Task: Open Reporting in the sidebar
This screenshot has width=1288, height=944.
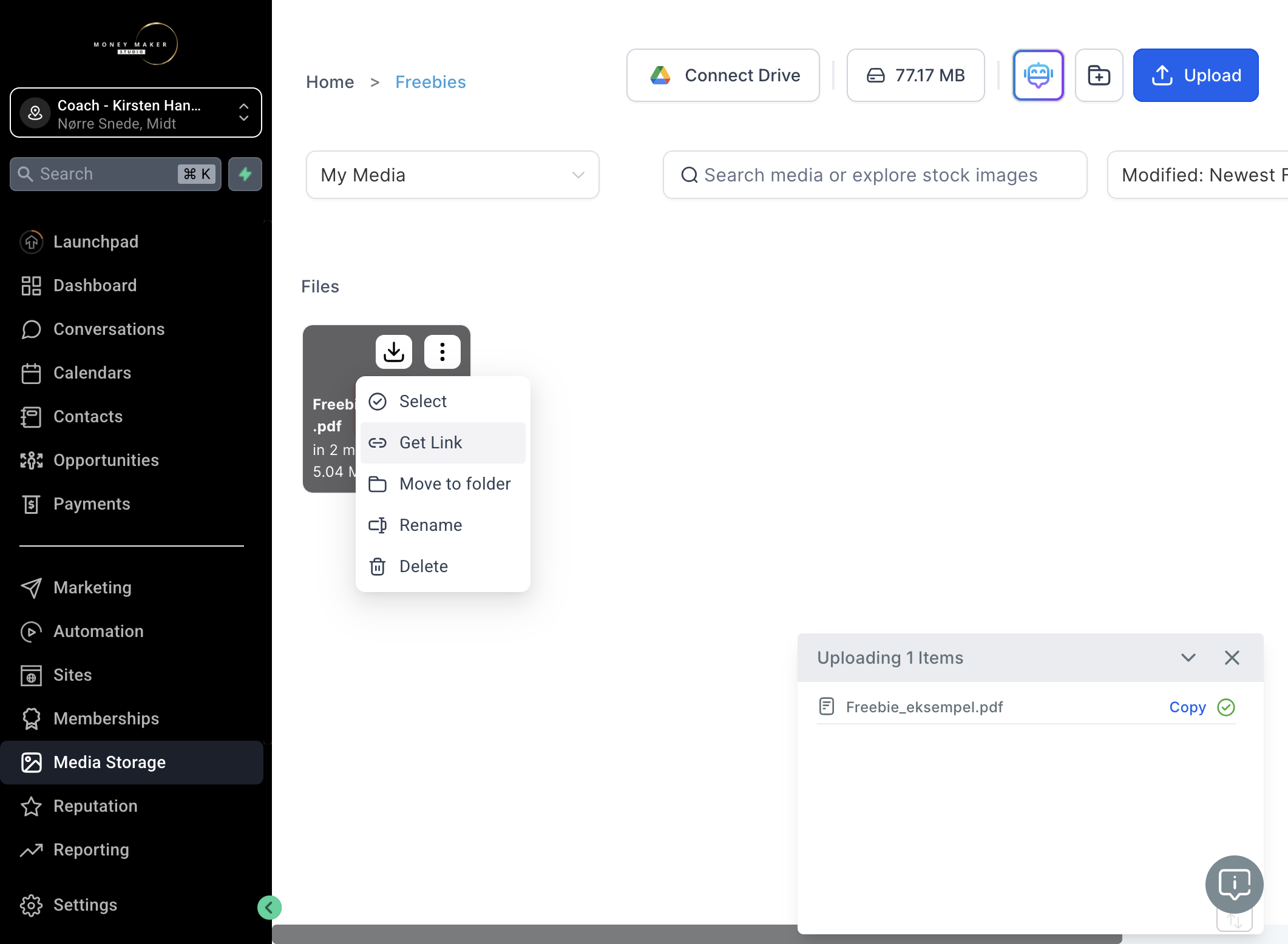Action: (x=132, y=849)
